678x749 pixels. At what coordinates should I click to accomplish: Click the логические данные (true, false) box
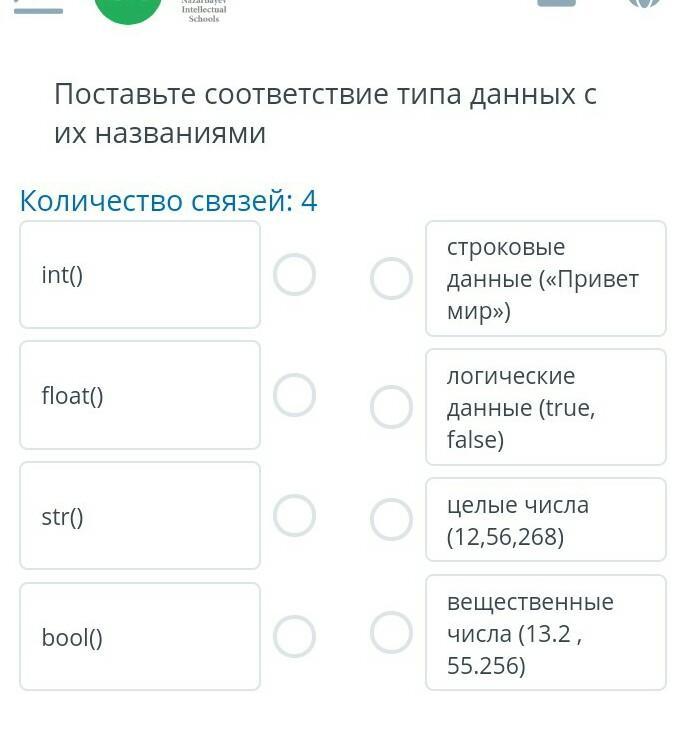click(545, 407)
